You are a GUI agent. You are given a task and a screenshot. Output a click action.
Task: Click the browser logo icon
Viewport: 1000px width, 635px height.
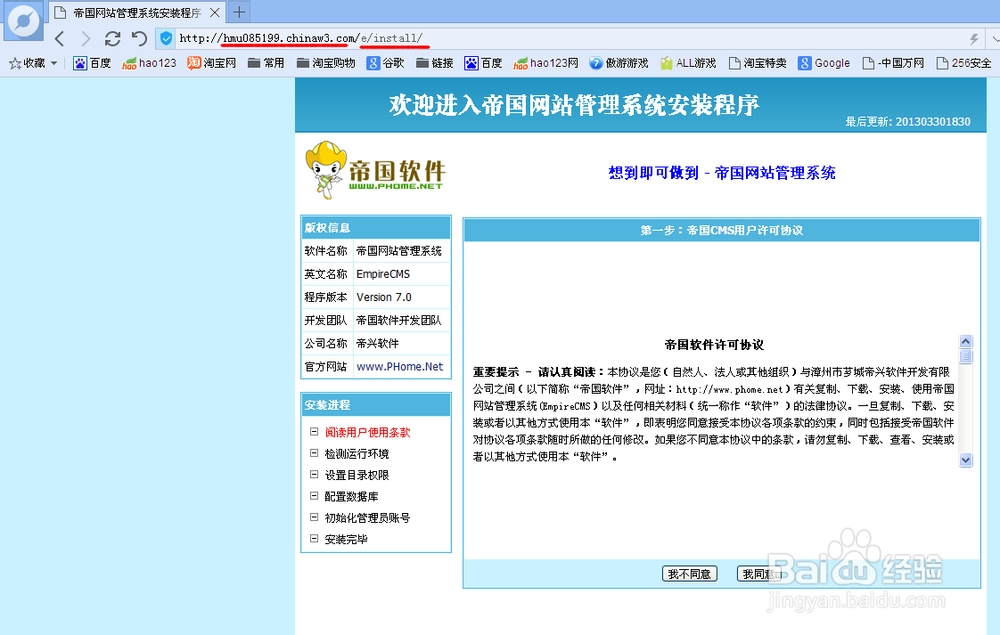24,21
